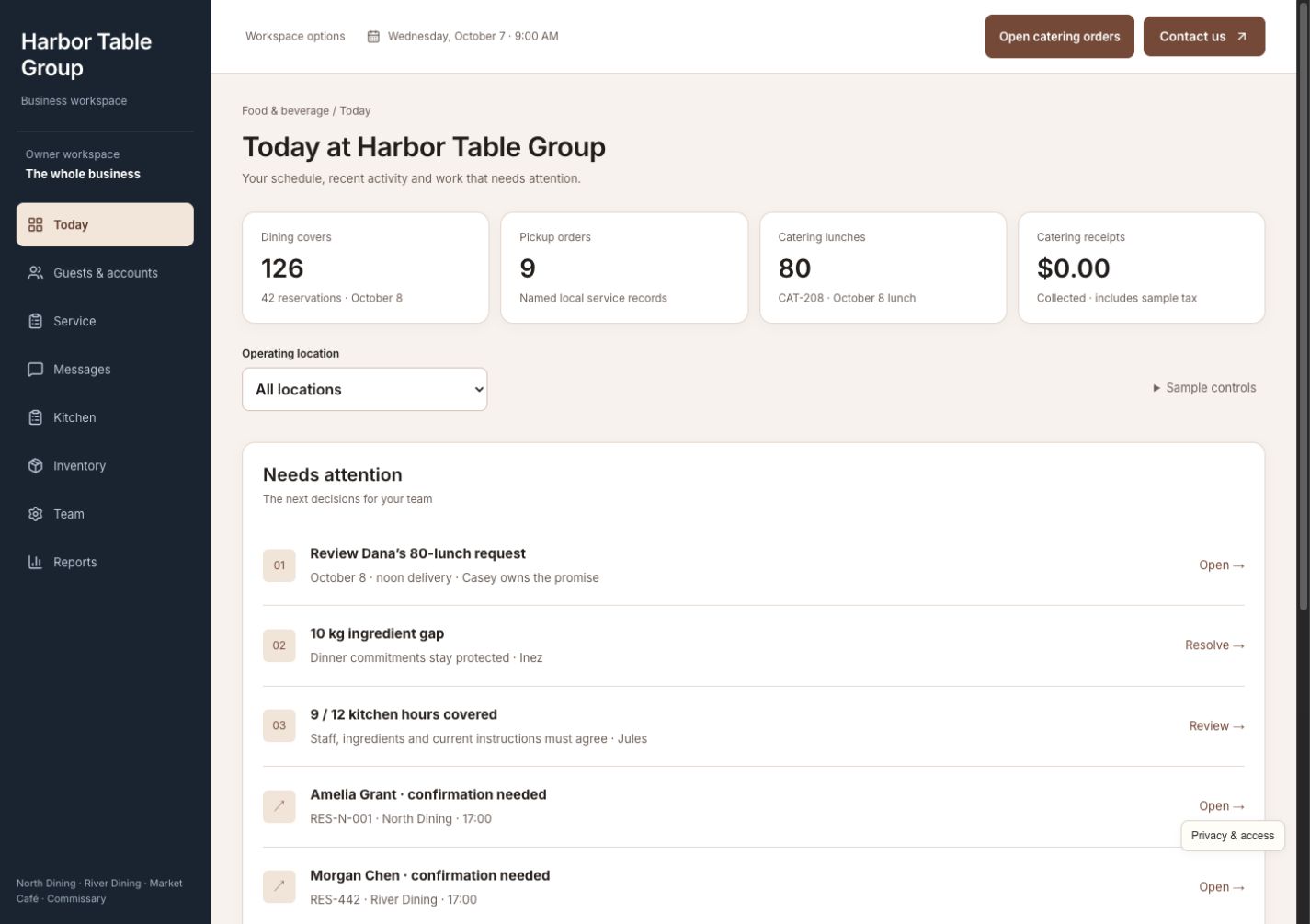The width and height of the screenshot is (1310, 924).
Task: Open Morgan Chen confirmation via Open link
Action: click(x=1222, y=887)
